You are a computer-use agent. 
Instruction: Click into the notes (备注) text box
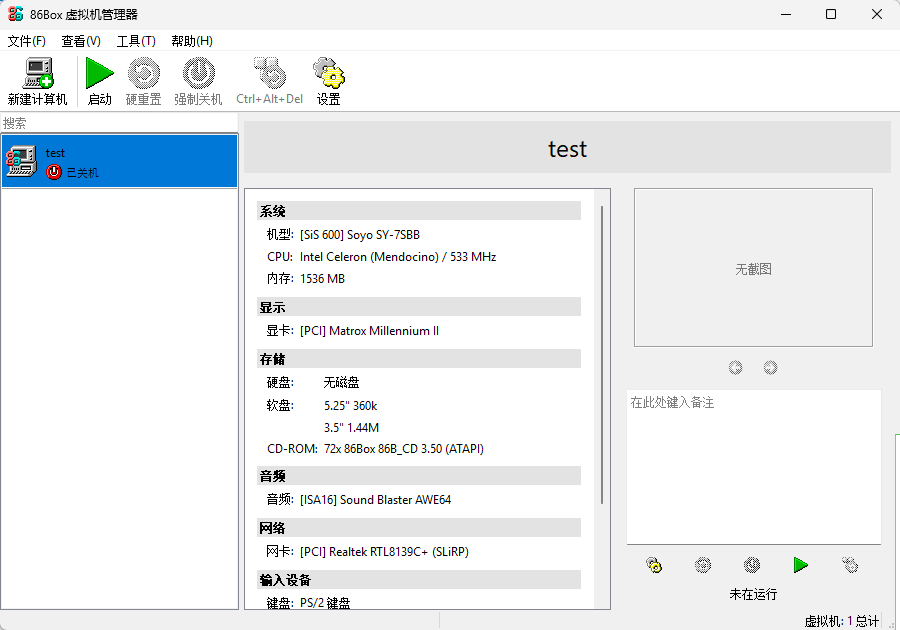pyautogui.click(x=753, y=466)
